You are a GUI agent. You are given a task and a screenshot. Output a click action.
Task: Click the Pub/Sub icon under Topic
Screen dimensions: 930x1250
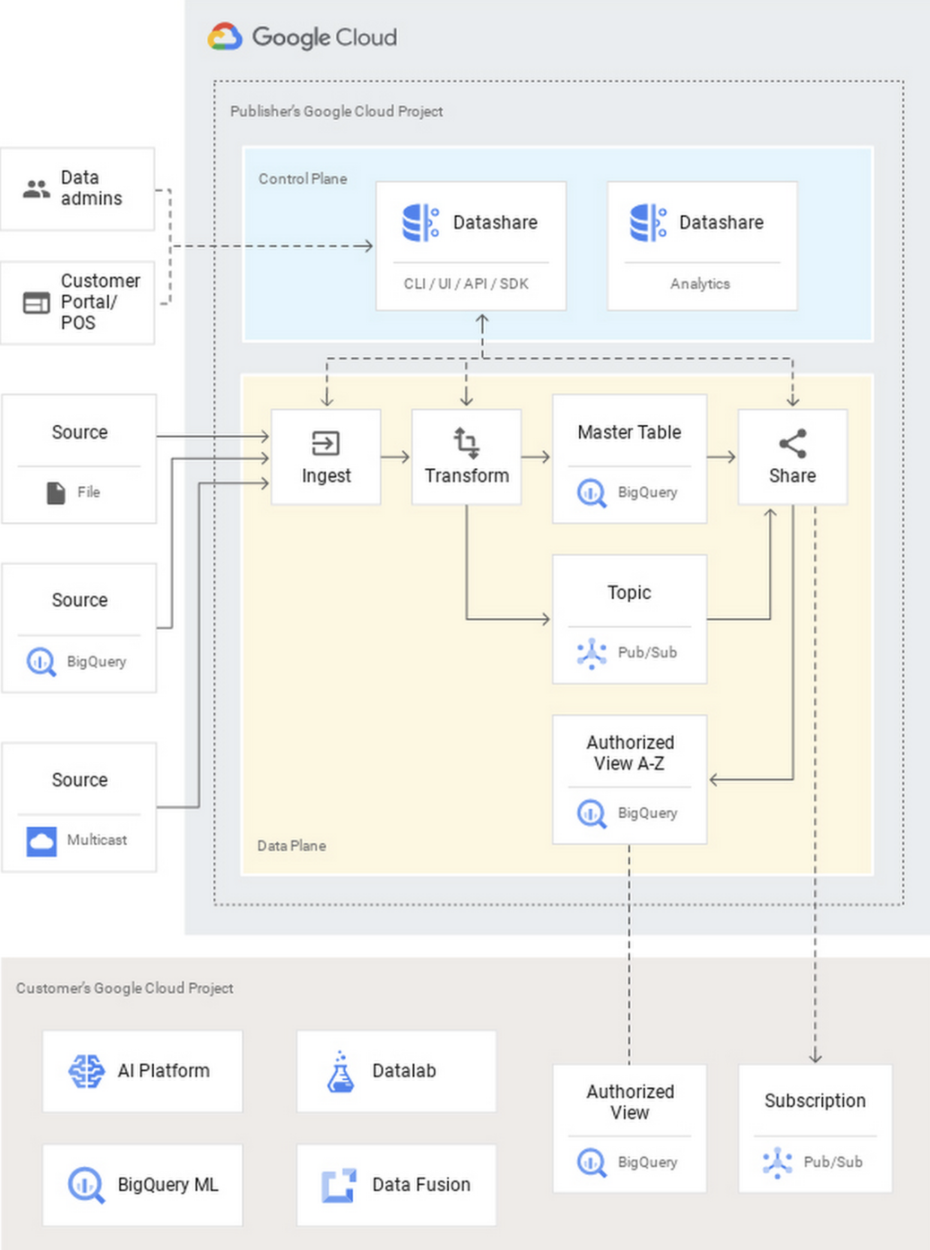pos(592,653)
